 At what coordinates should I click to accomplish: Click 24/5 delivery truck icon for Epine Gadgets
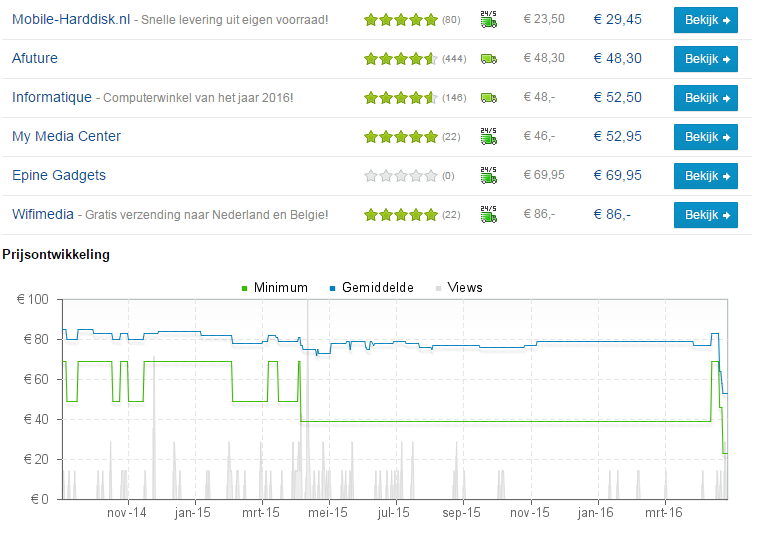(489, 175)
